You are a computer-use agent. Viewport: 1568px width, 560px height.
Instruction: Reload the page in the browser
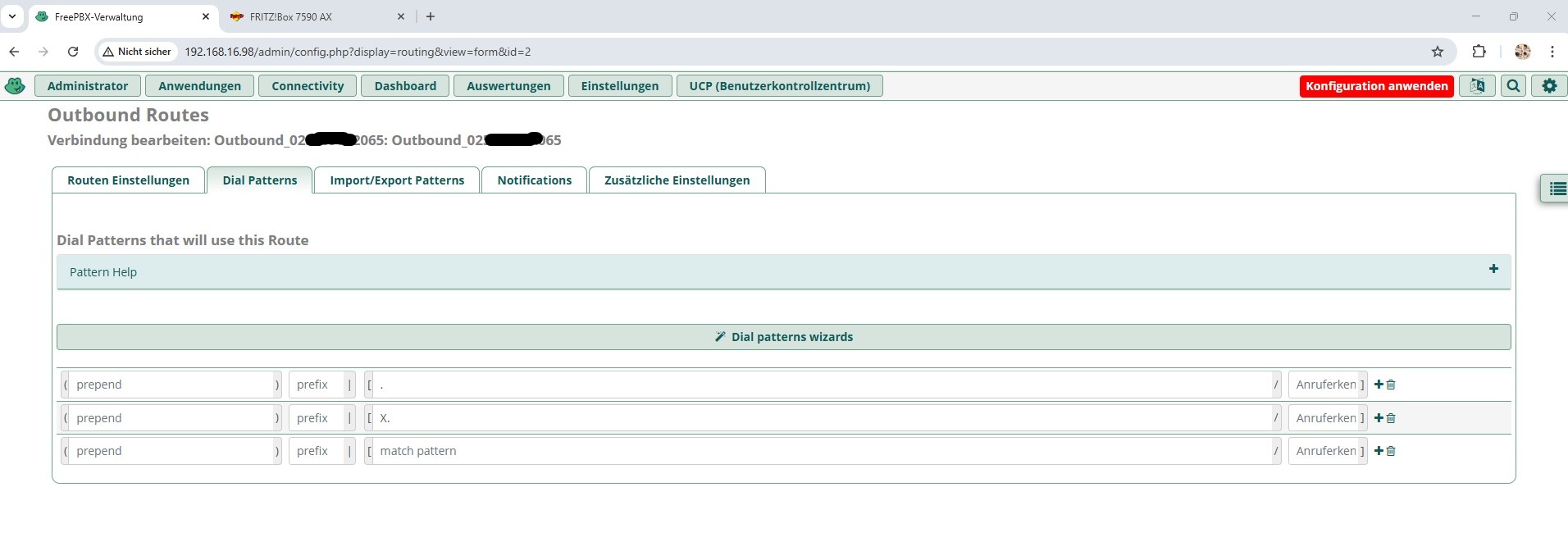tap(73, 52)
